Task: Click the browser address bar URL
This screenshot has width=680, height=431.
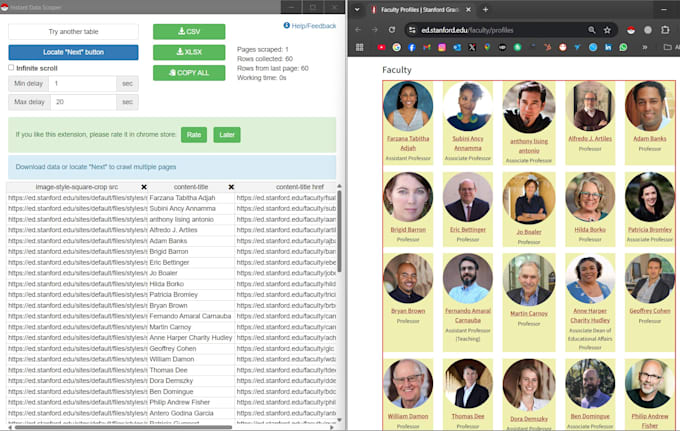Action: (468, 30)
